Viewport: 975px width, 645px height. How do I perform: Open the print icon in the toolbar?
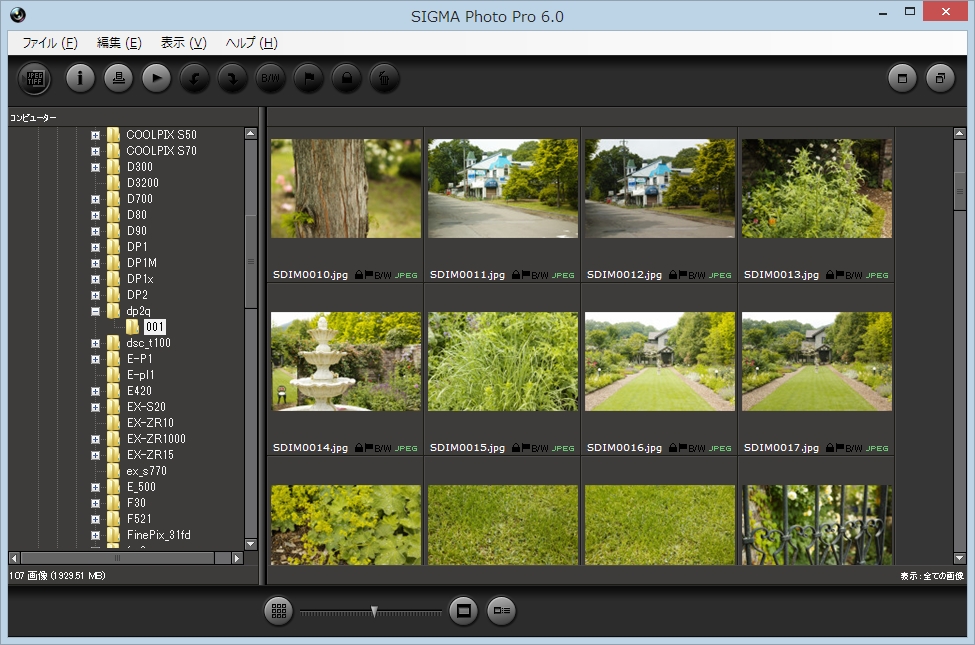[x=118, y=79]
